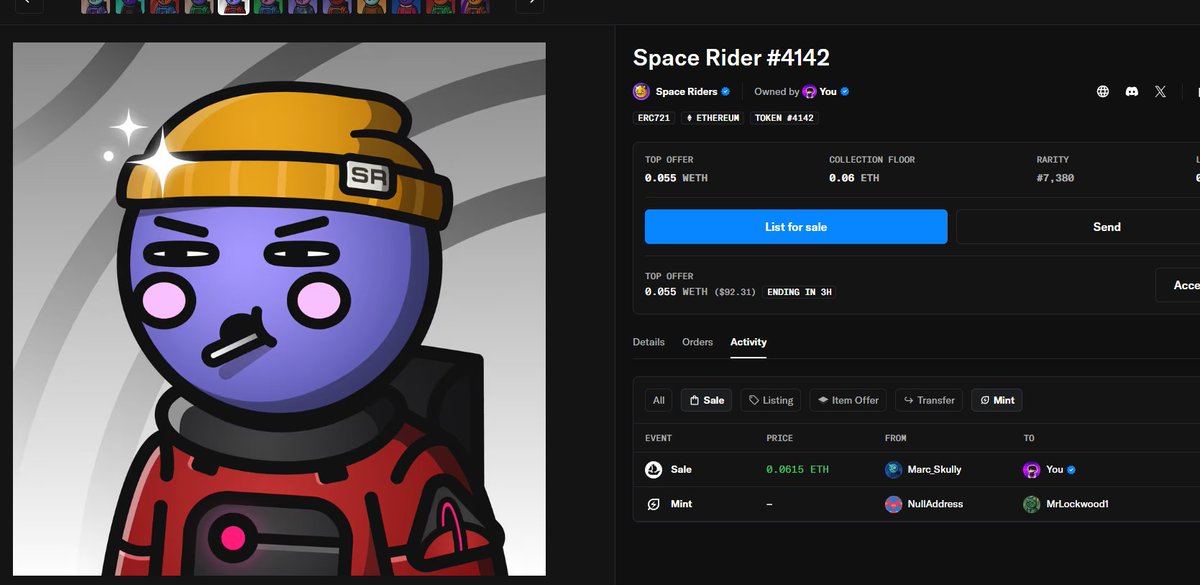Open the owner You profile link
Viewport: 1200px width, 585px height.
point(828,91)
